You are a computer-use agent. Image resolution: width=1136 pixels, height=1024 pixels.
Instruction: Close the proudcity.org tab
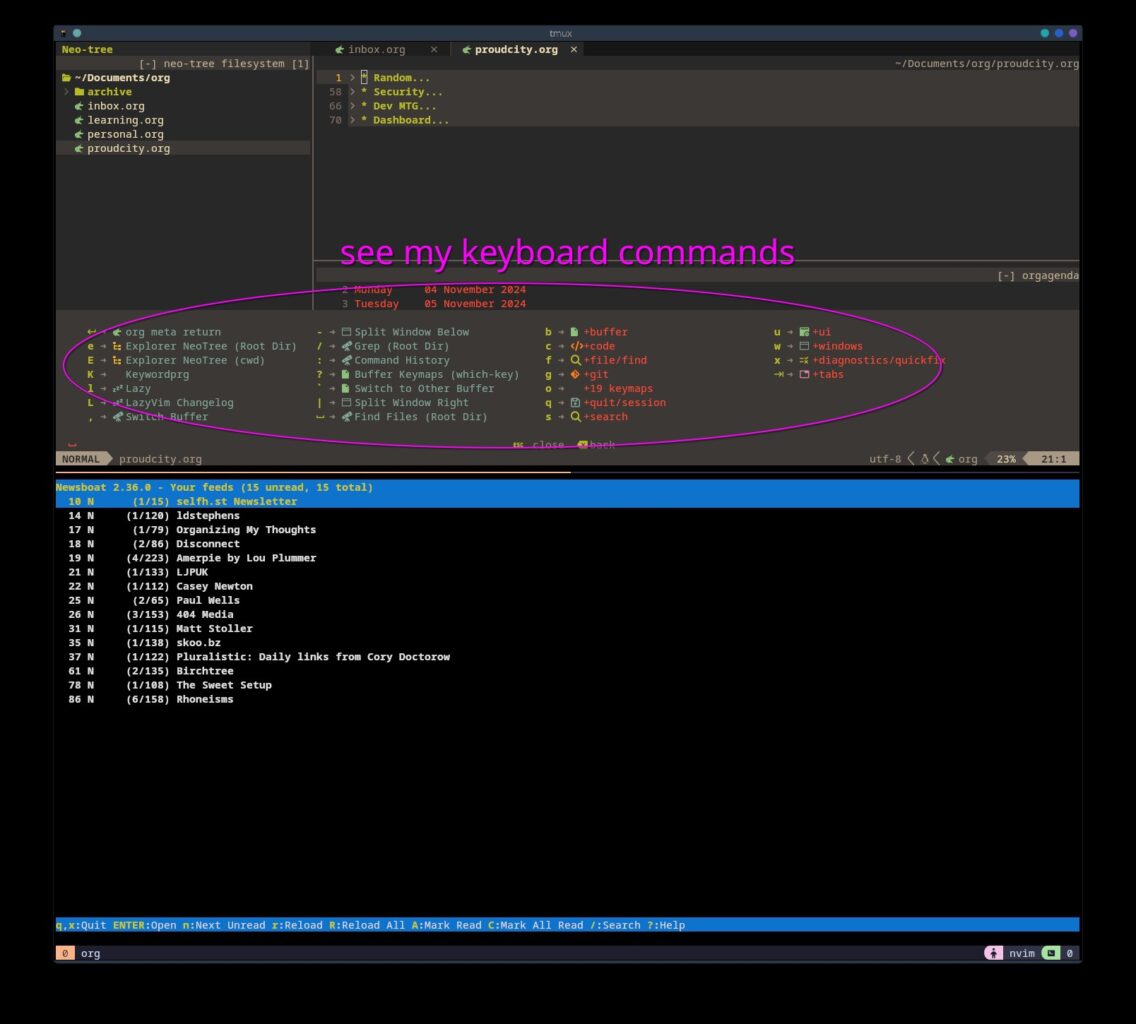573,49
